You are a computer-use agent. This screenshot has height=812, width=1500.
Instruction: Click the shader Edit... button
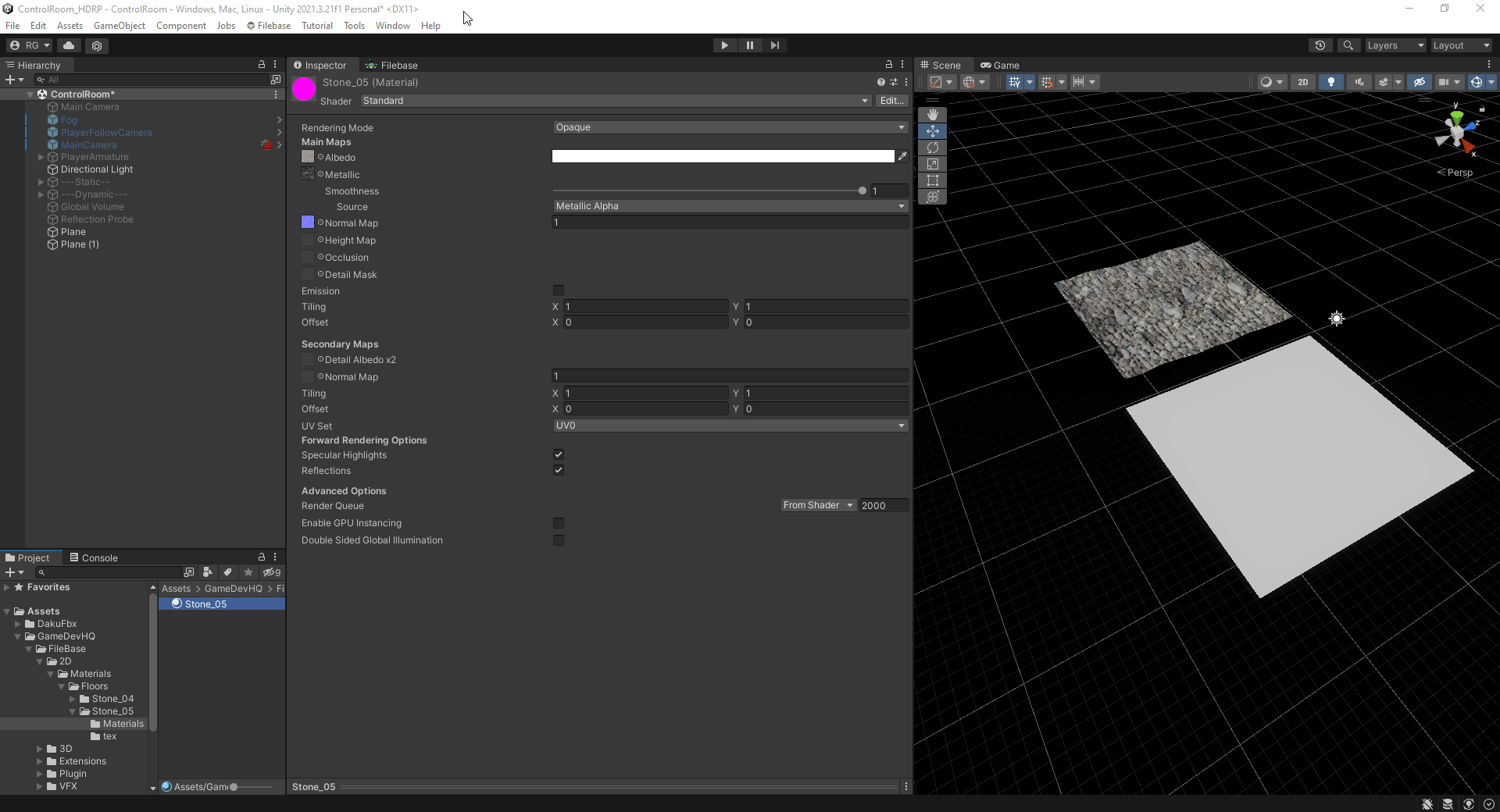coord(891,101)
